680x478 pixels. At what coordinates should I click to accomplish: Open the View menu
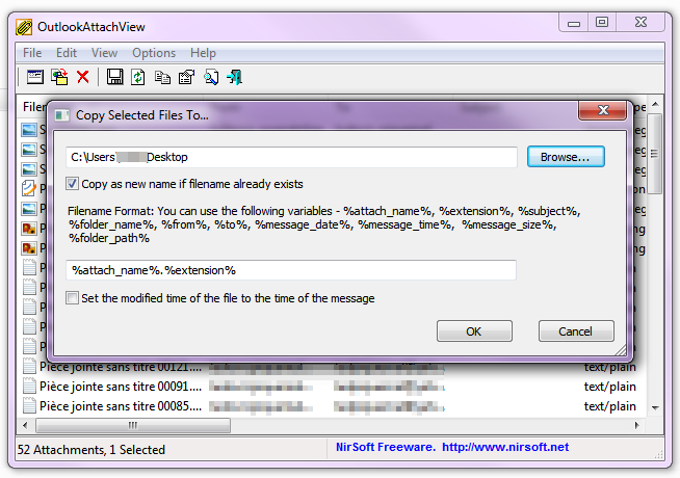coord(104,53)
